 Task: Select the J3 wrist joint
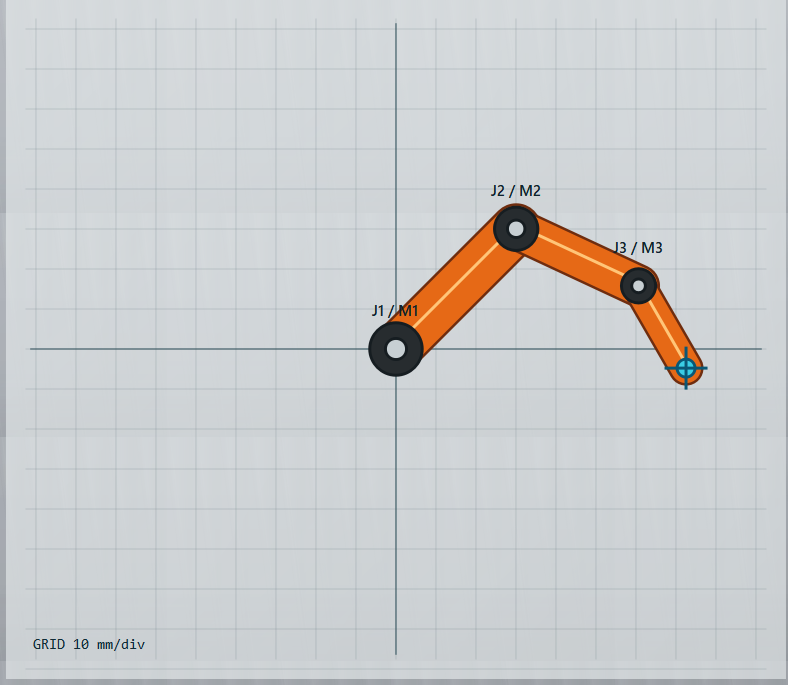coord(638,285)
